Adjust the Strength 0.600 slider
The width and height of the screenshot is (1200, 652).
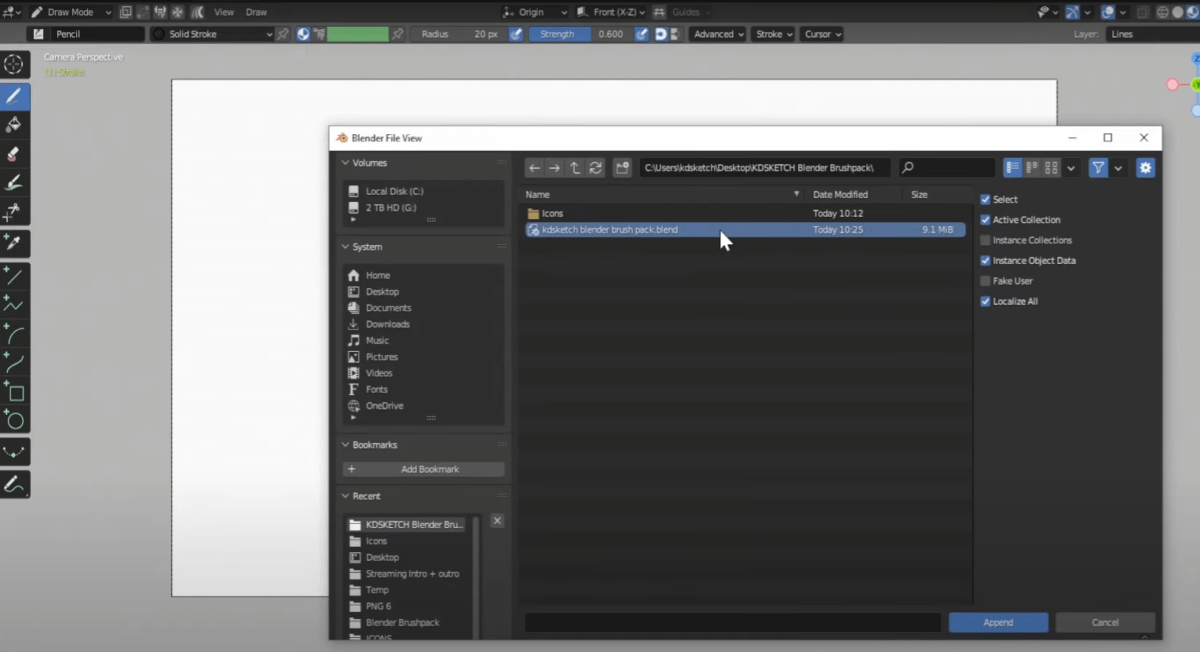[581, 34]
